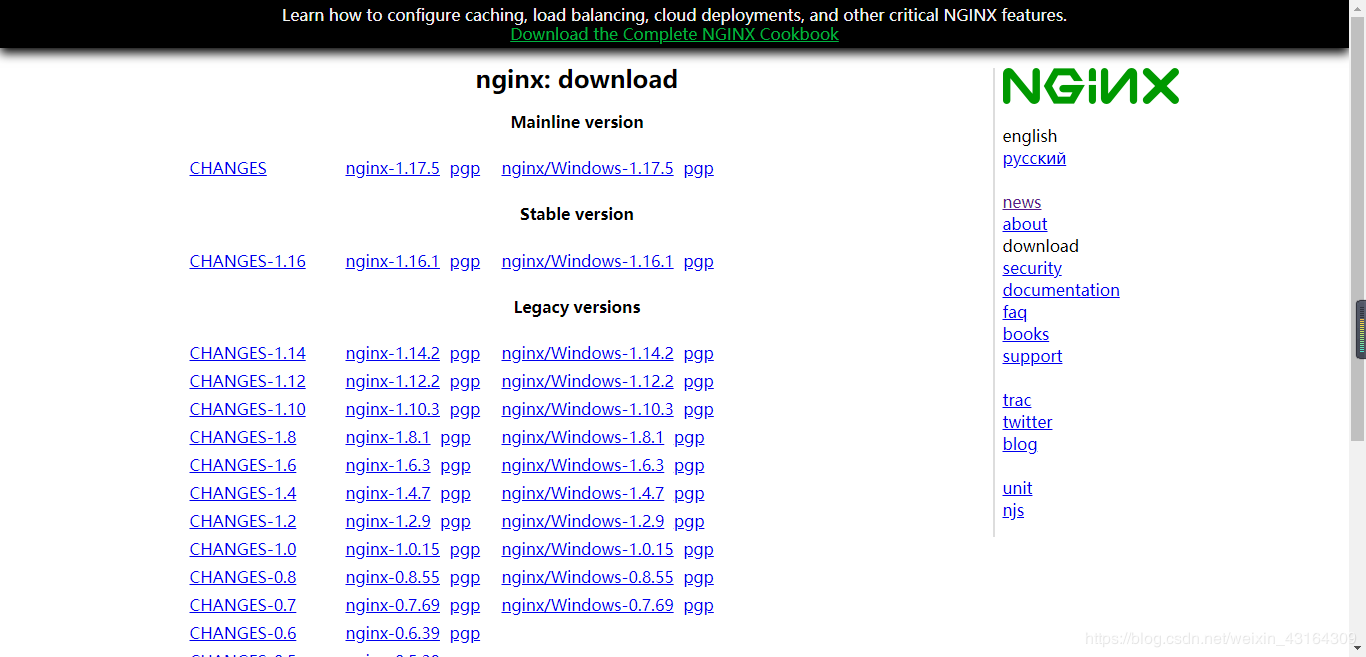Open the twitter link
1366x657 pixels.
coord(1027,422)
